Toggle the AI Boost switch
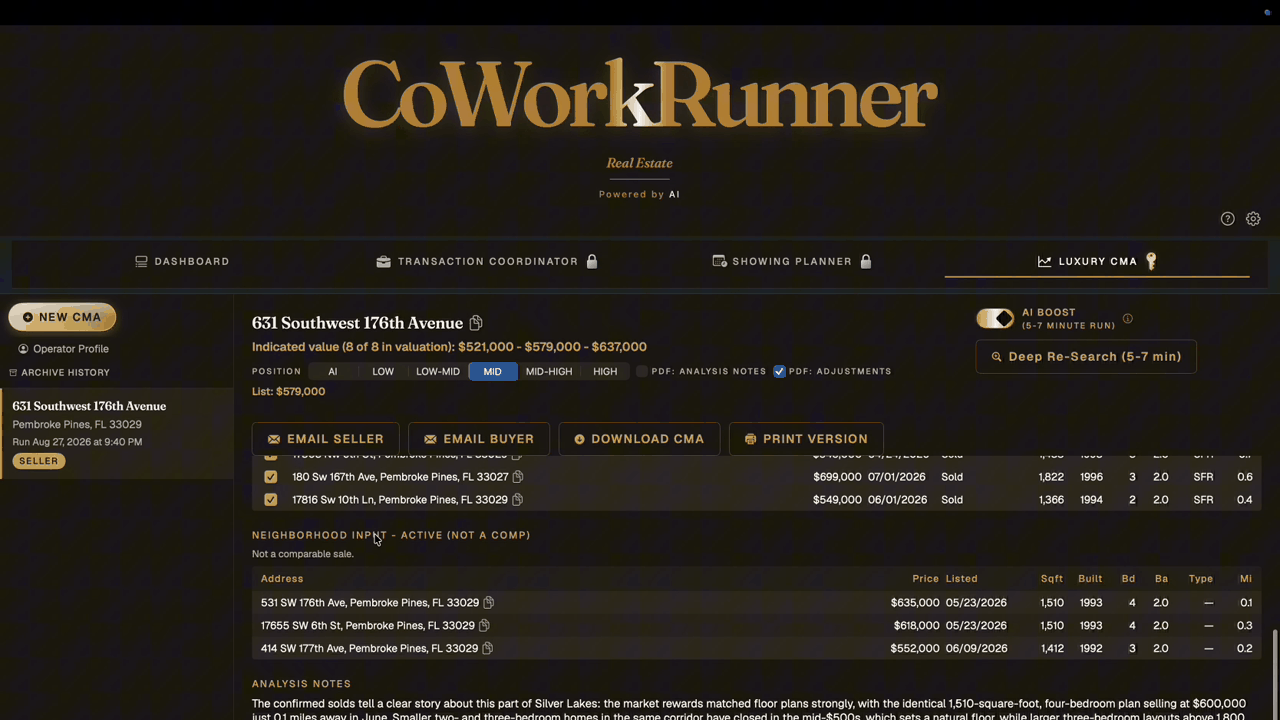 [x=995, y=318]
